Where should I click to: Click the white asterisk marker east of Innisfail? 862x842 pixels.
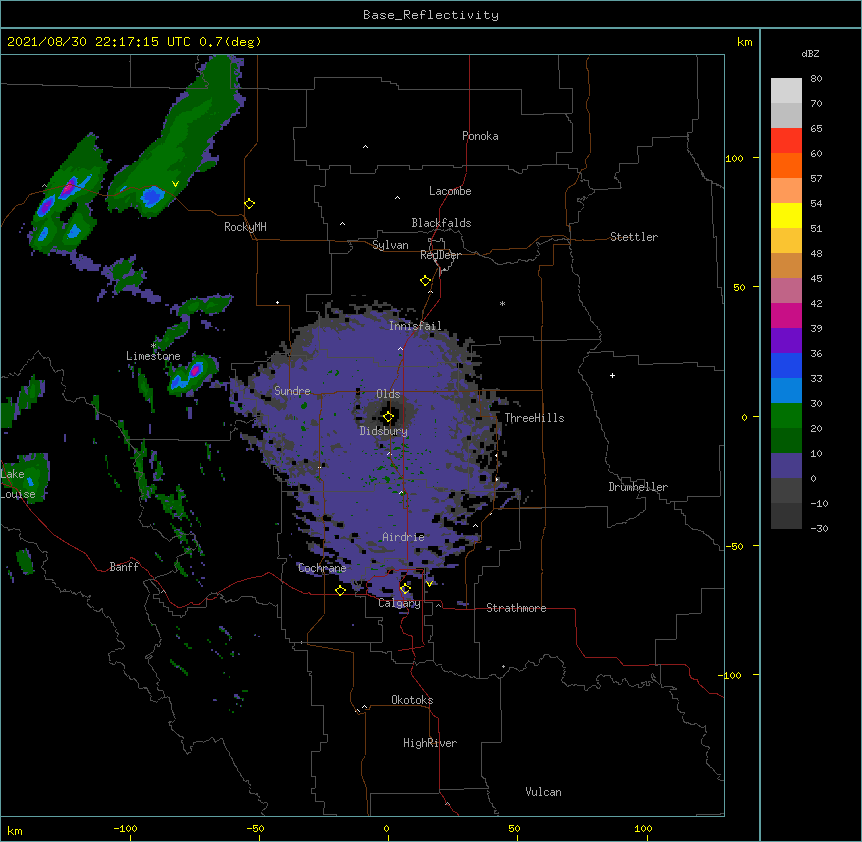502,303
